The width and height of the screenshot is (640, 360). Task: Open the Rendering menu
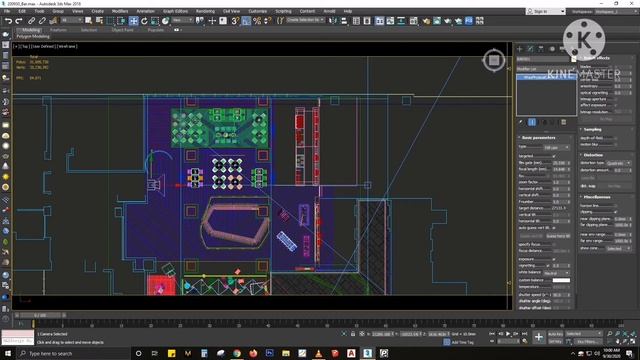click(x=205, y=11)
